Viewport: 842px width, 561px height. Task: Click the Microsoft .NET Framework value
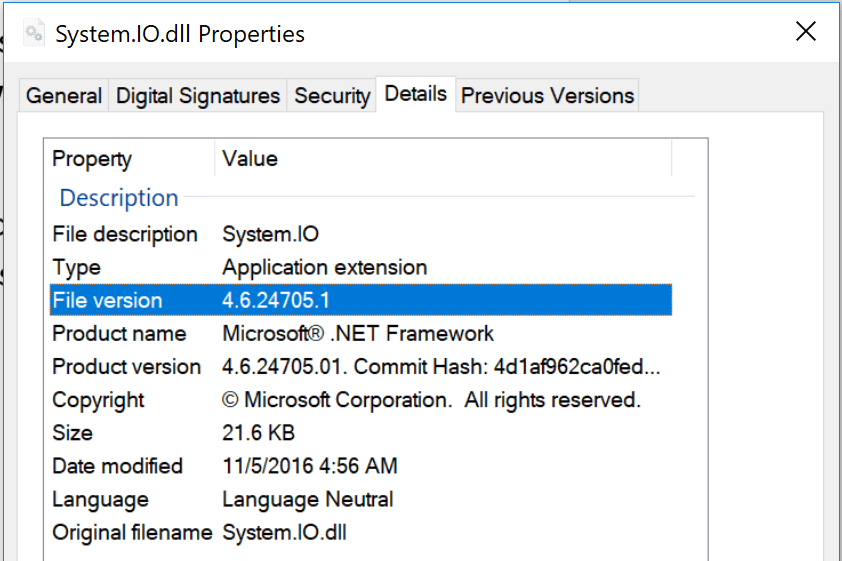point(358,333)
